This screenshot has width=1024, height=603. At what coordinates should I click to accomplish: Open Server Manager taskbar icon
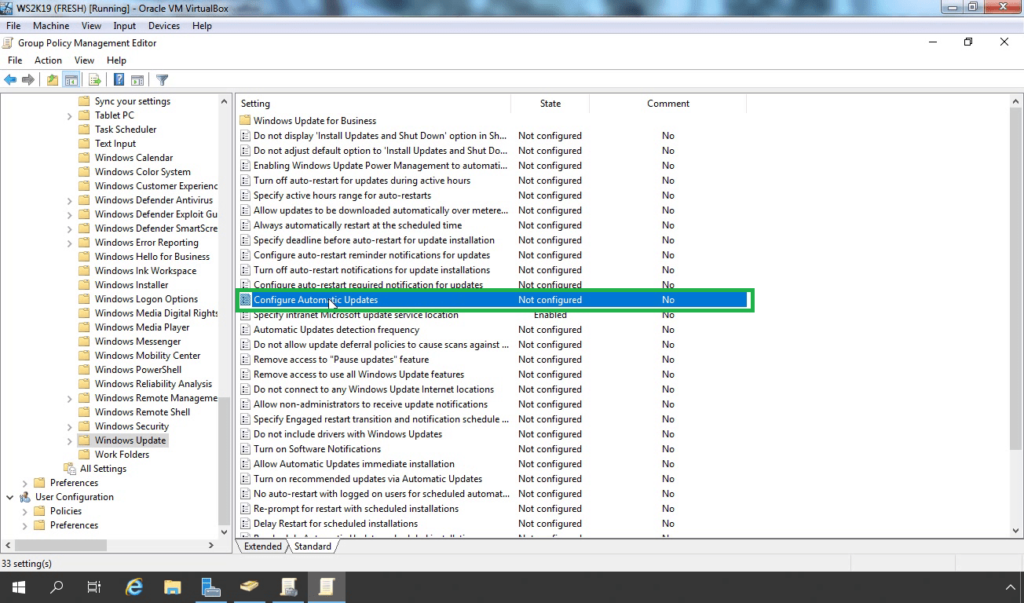pos(210,587)
